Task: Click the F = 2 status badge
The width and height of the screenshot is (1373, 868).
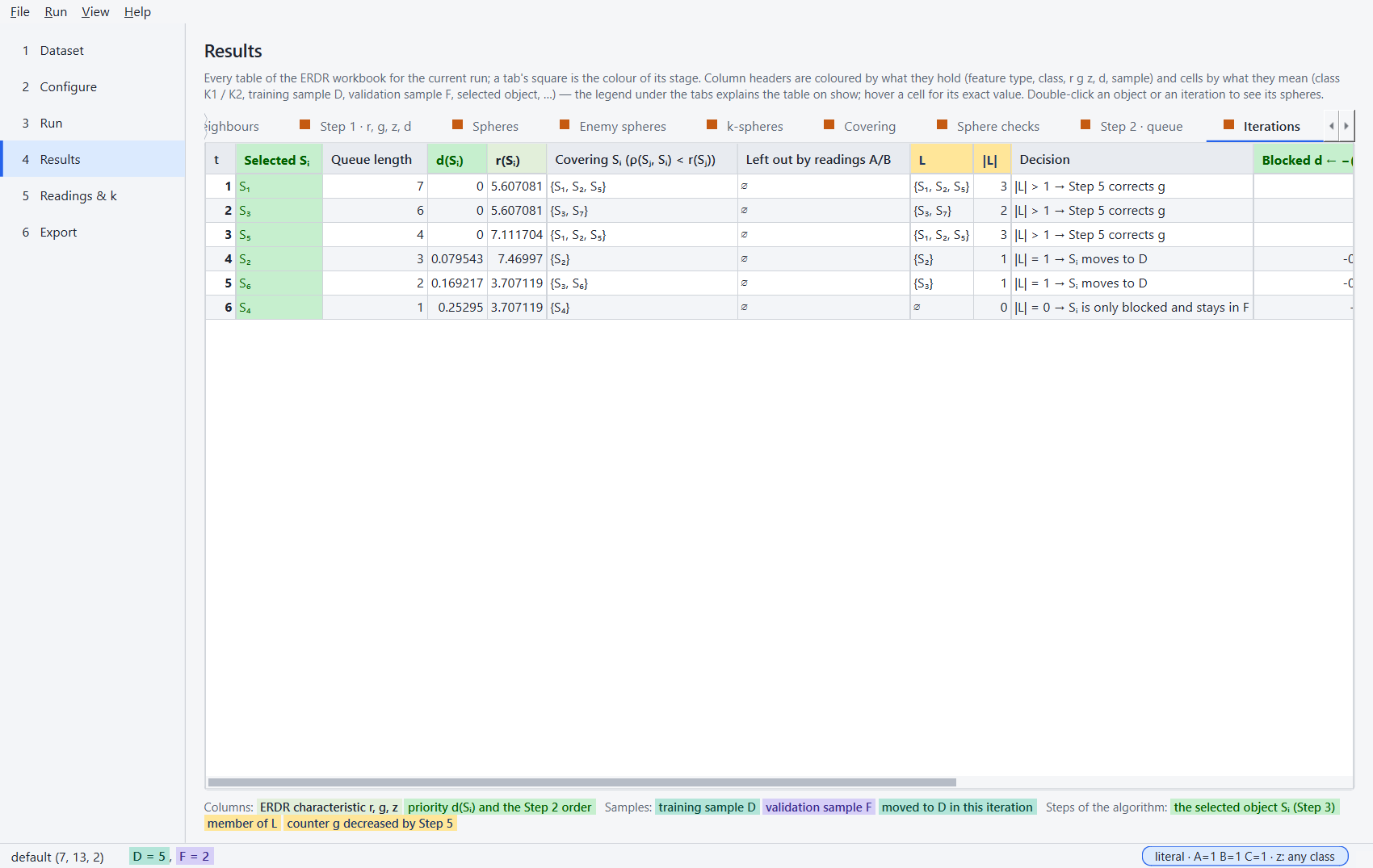Action: (195, 857)
